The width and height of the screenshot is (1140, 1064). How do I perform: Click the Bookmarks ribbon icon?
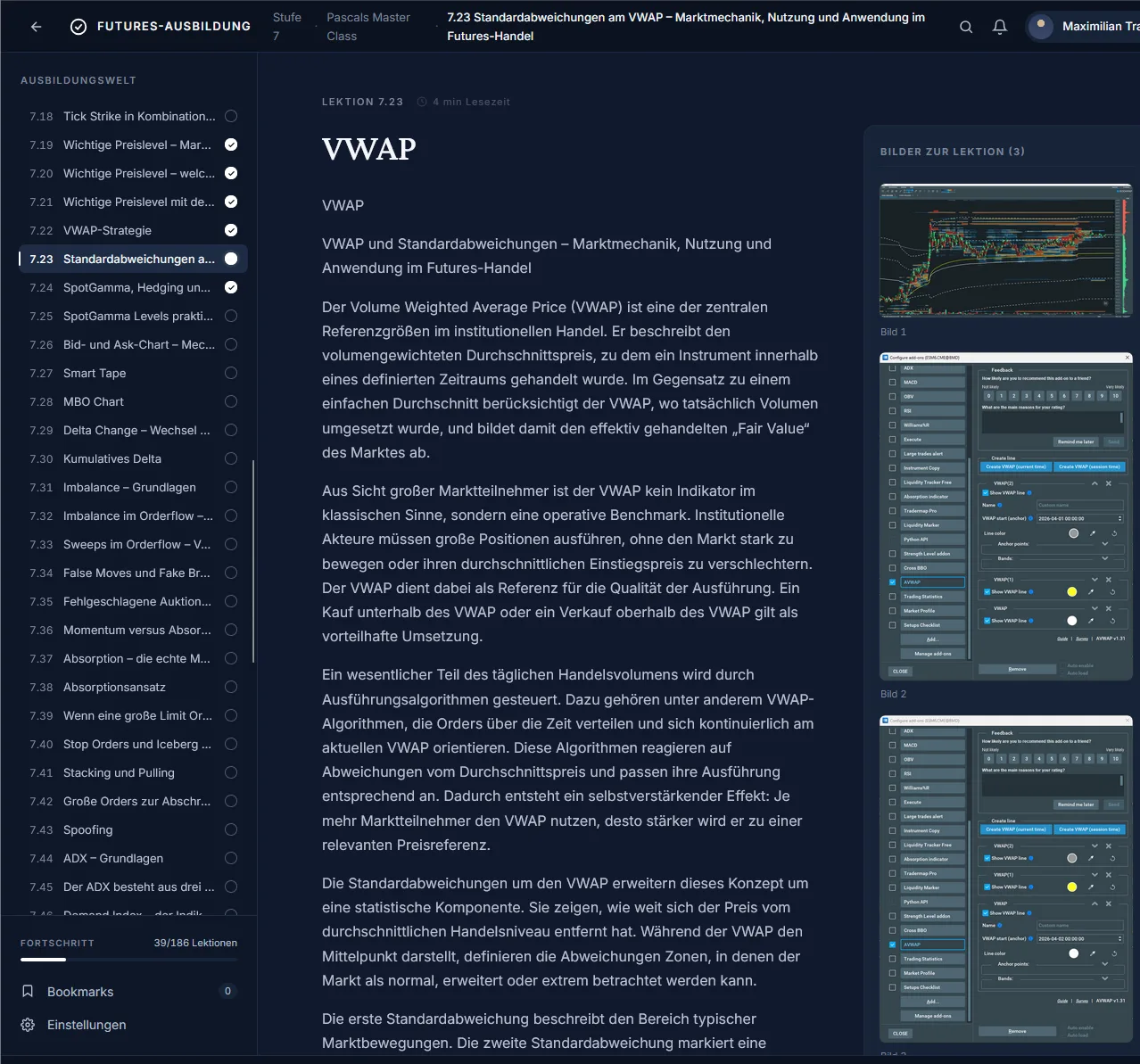[x=28, y=991]
